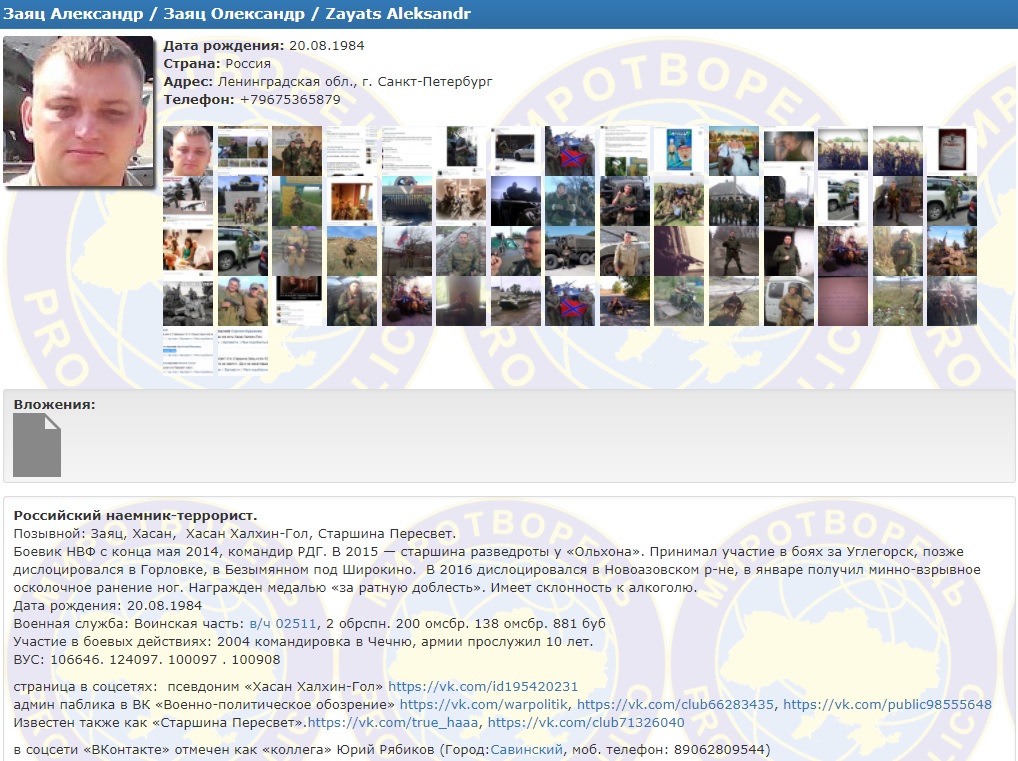Open the vk.com/warpolitik link
The image size is (1018, 761).
(484, 705)
